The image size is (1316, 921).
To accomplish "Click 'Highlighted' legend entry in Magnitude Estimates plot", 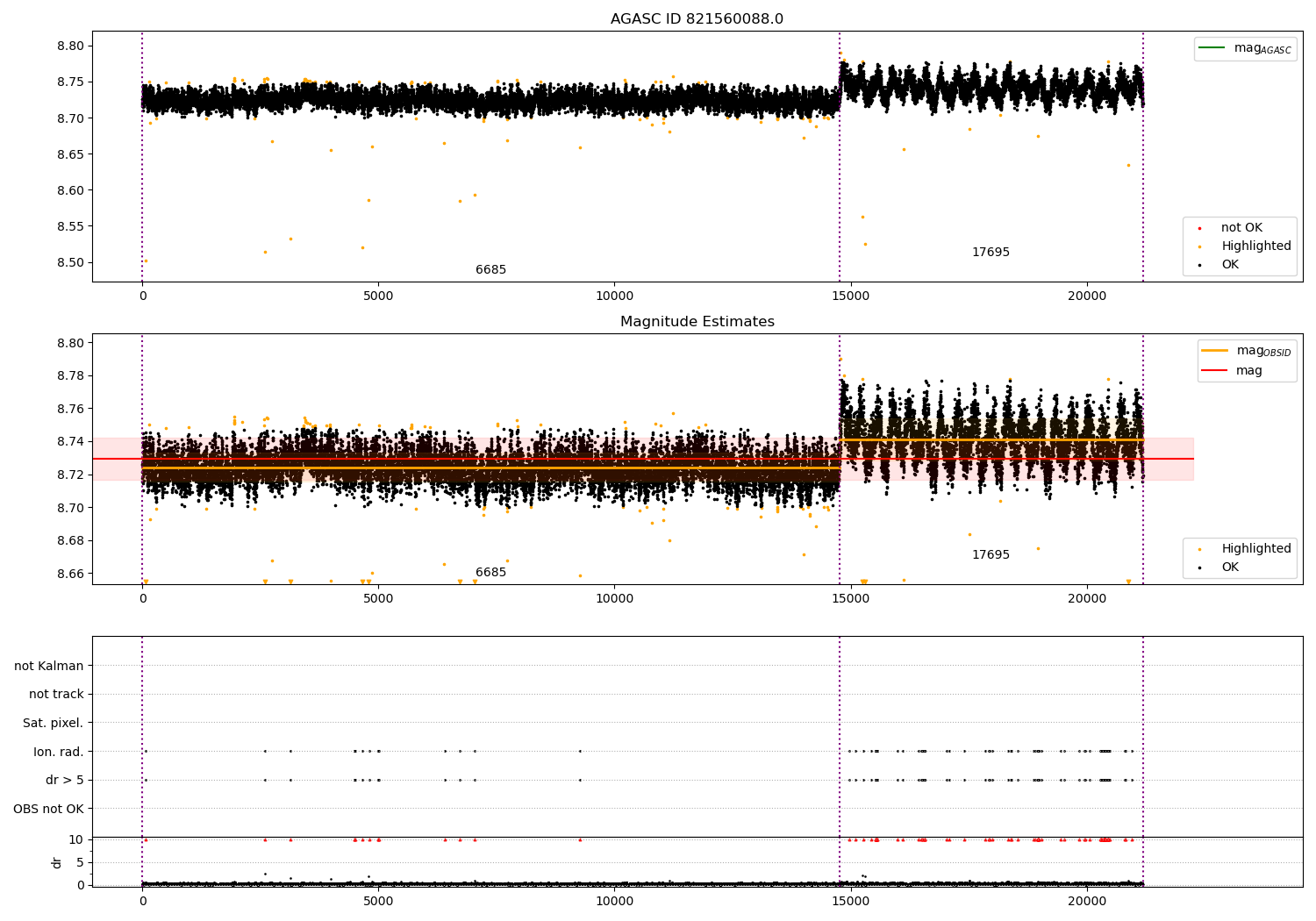I will click(x=1255, y=549).
